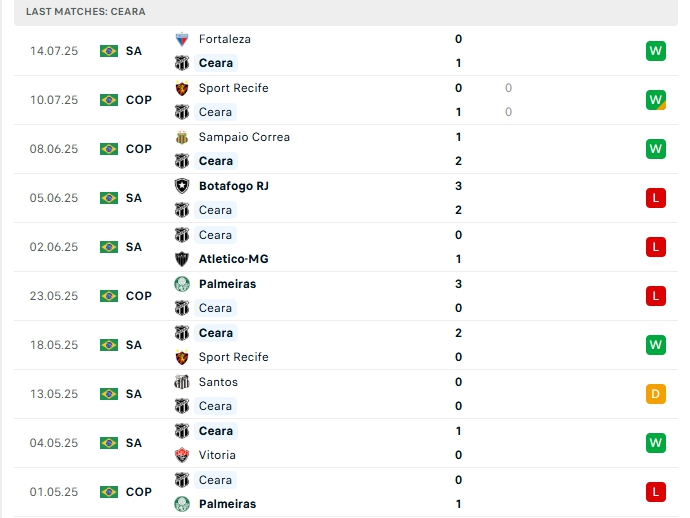Screen dimensions: 690x518
Task: Open the Sampaio Correa team link
Action: pyautogui.click(x=244, y=137)
